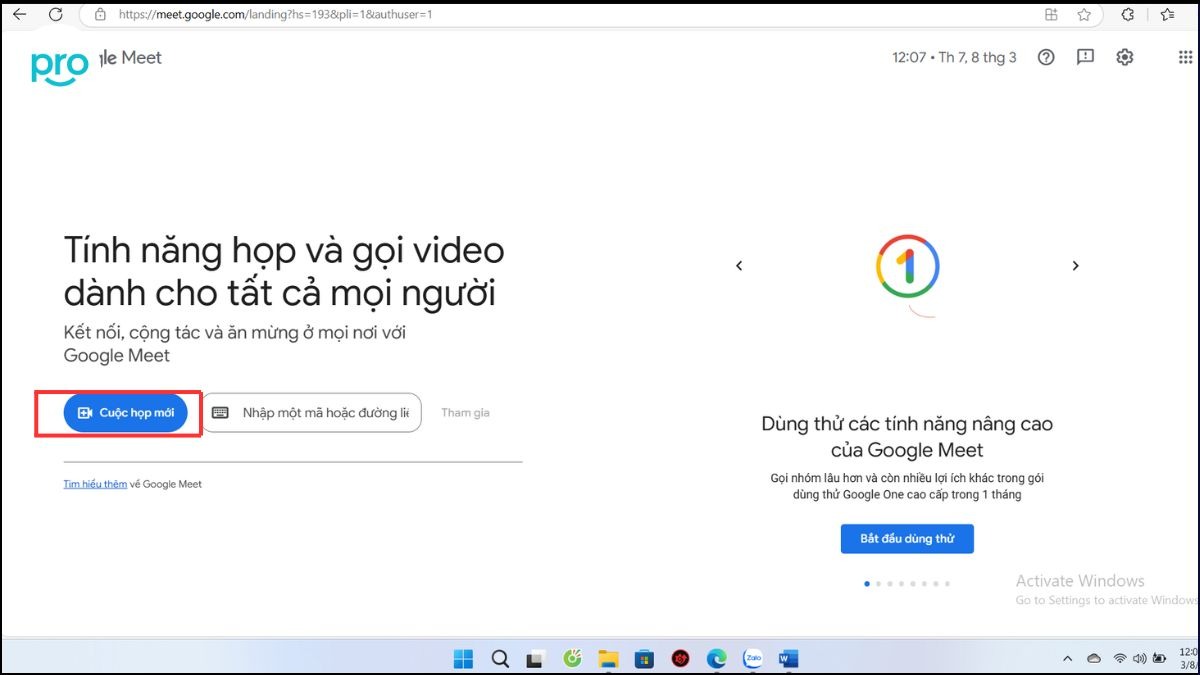The image size is (1200, 675).
Task: Click 'Bắt đầu dùng thử' button
Action: (907, 539)
